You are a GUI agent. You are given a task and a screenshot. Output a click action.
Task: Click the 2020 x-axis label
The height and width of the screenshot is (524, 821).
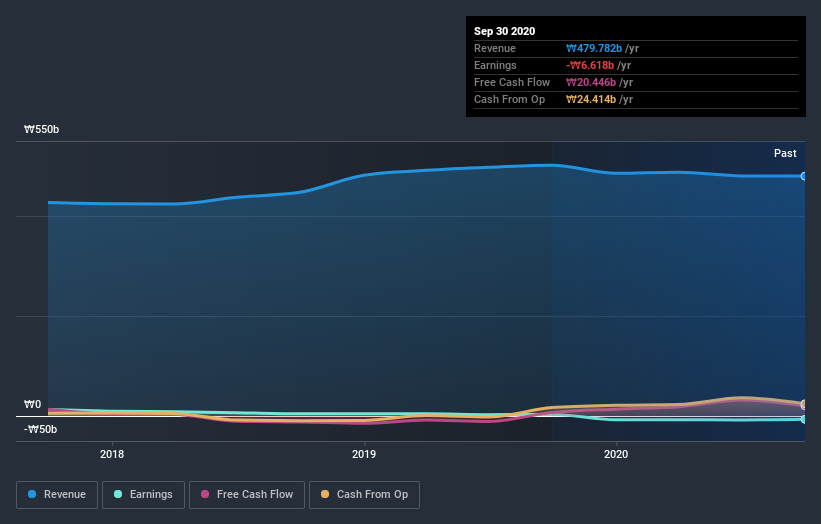616,454
